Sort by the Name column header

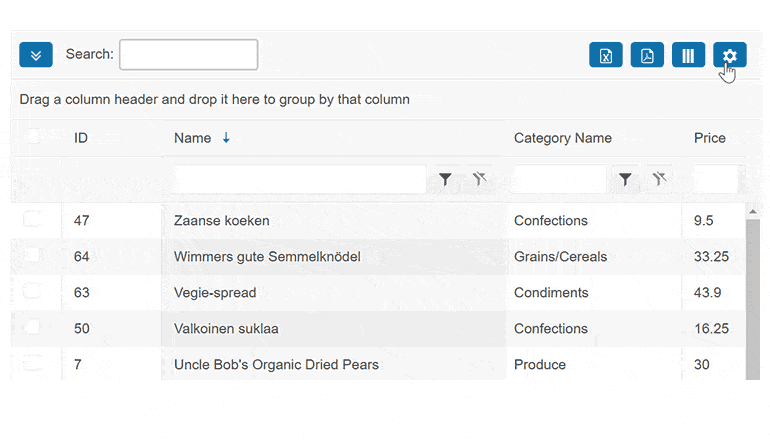coord(193,138)
